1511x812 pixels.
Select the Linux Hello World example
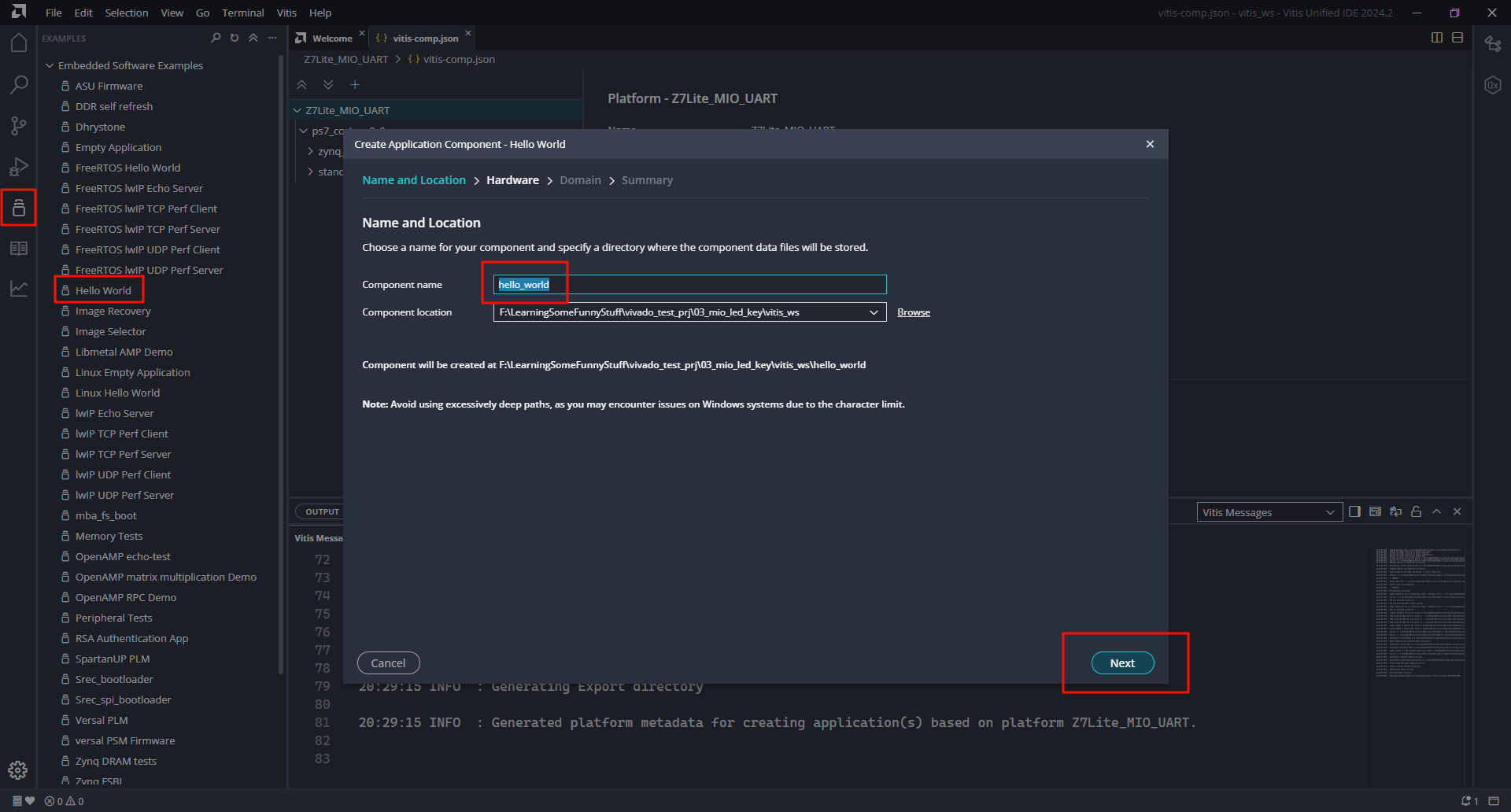tap(117, 393)
